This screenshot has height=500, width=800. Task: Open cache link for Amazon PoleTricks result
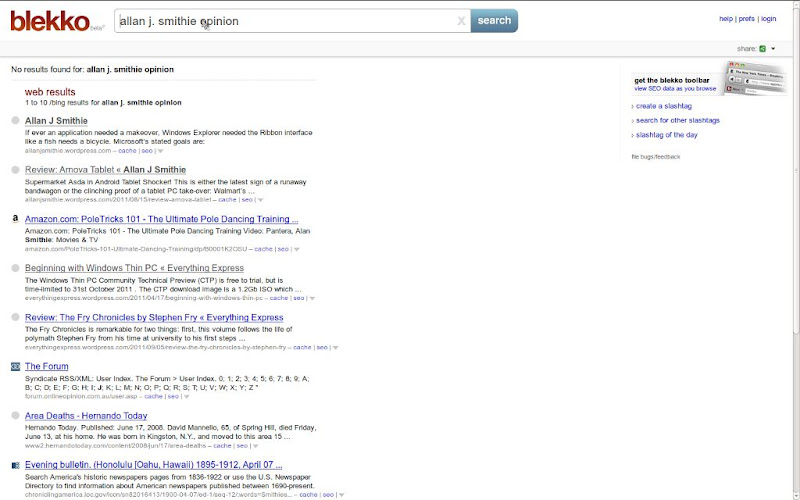[263, 249]
